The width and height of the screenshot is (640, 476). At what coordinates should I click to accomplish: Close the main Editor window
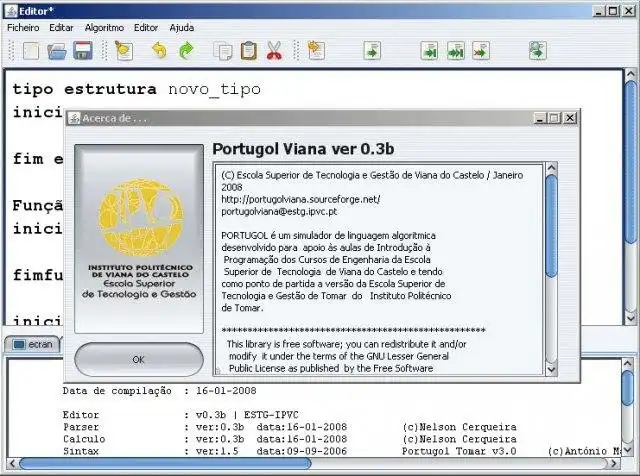(x=628, y=11)
